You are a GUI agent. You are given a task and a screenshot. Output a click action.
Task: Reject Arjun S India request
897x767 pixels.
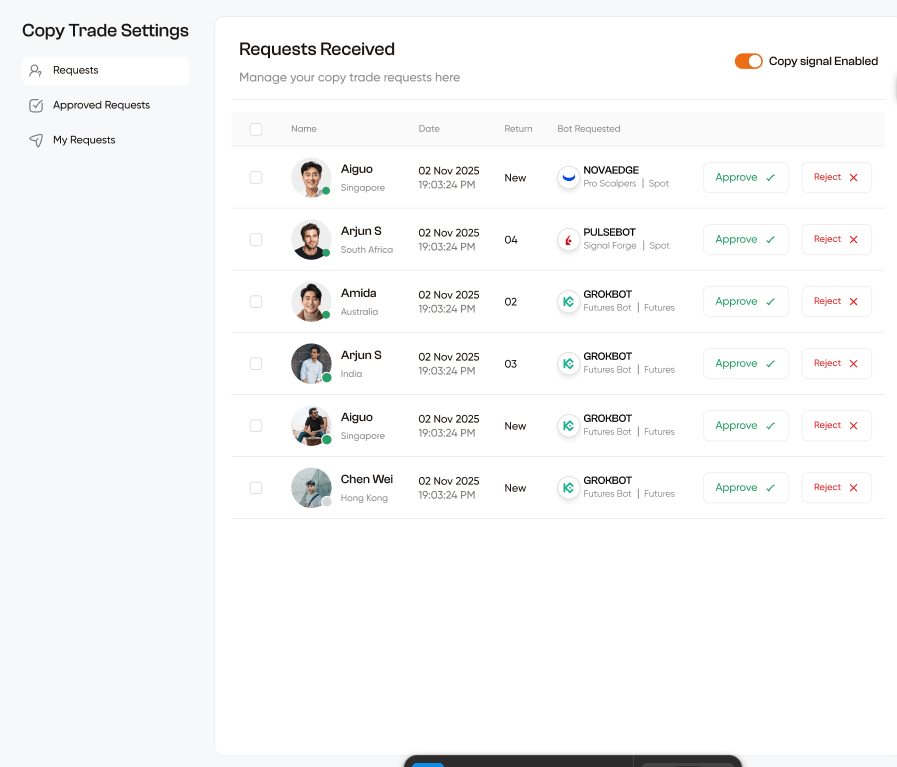[836, 364]
